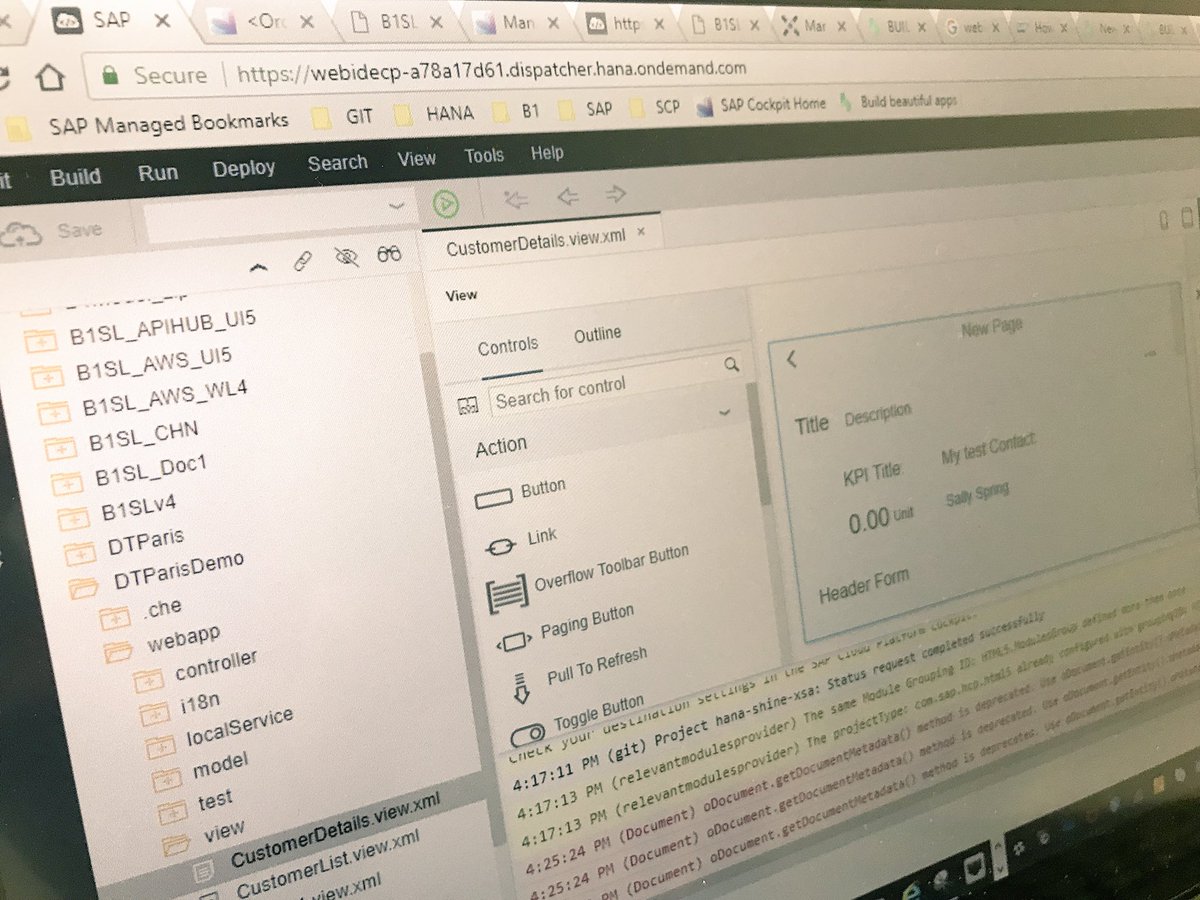This screenshot has width=1200, height=900.
Task: Close the CustomerDetails.view.xml editor tab
Action: [641, 232]
